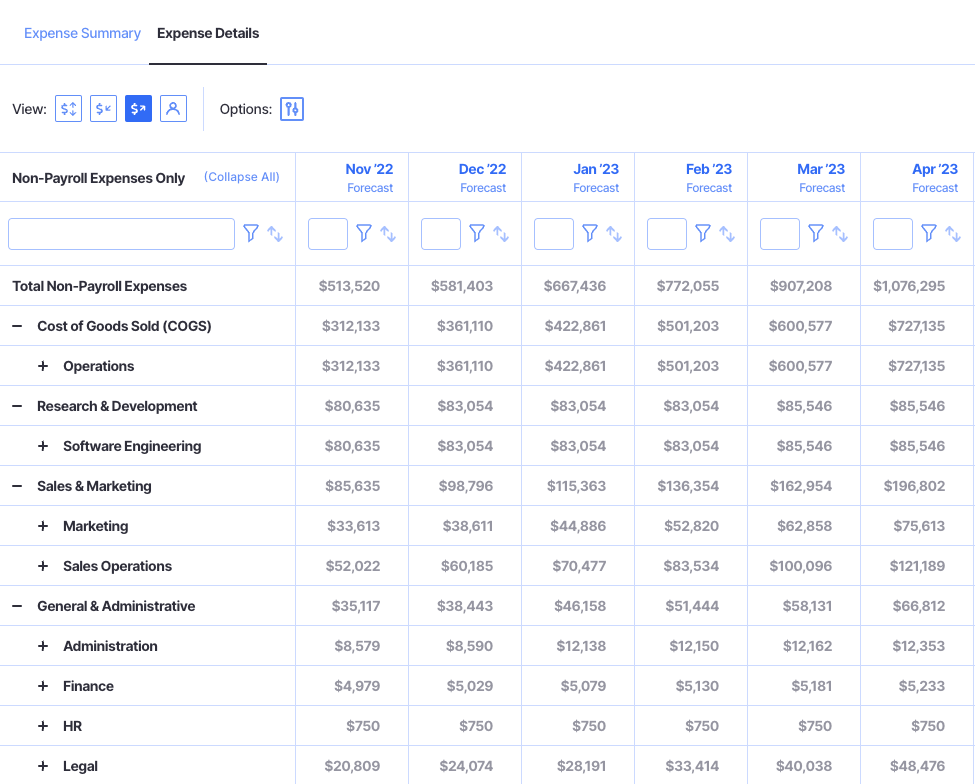Toggle the filter funnel under Jan '23

(590, 232)
